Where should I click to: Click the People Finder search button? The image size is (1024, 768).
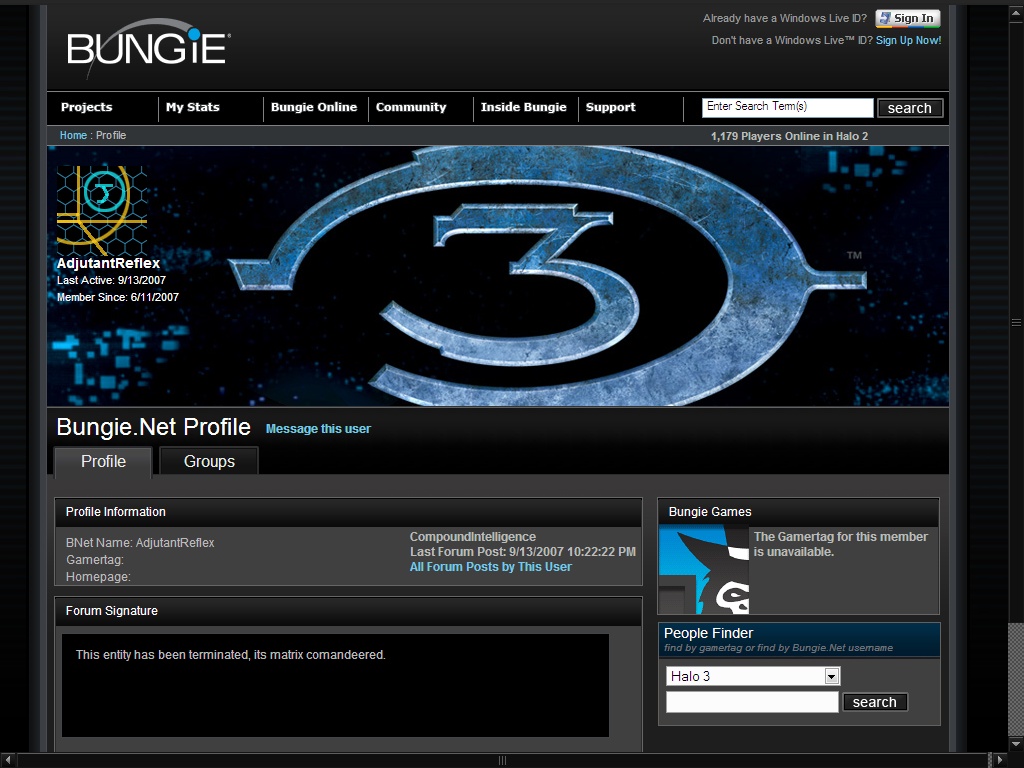pyautogui.click(x=874, y=702)
